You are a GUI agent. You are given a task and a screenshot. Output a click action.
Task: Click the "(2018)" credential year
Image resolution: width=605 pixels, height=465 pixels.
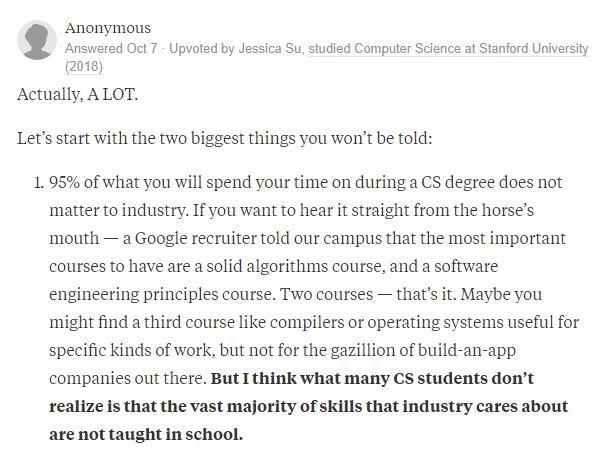point(84,66)
